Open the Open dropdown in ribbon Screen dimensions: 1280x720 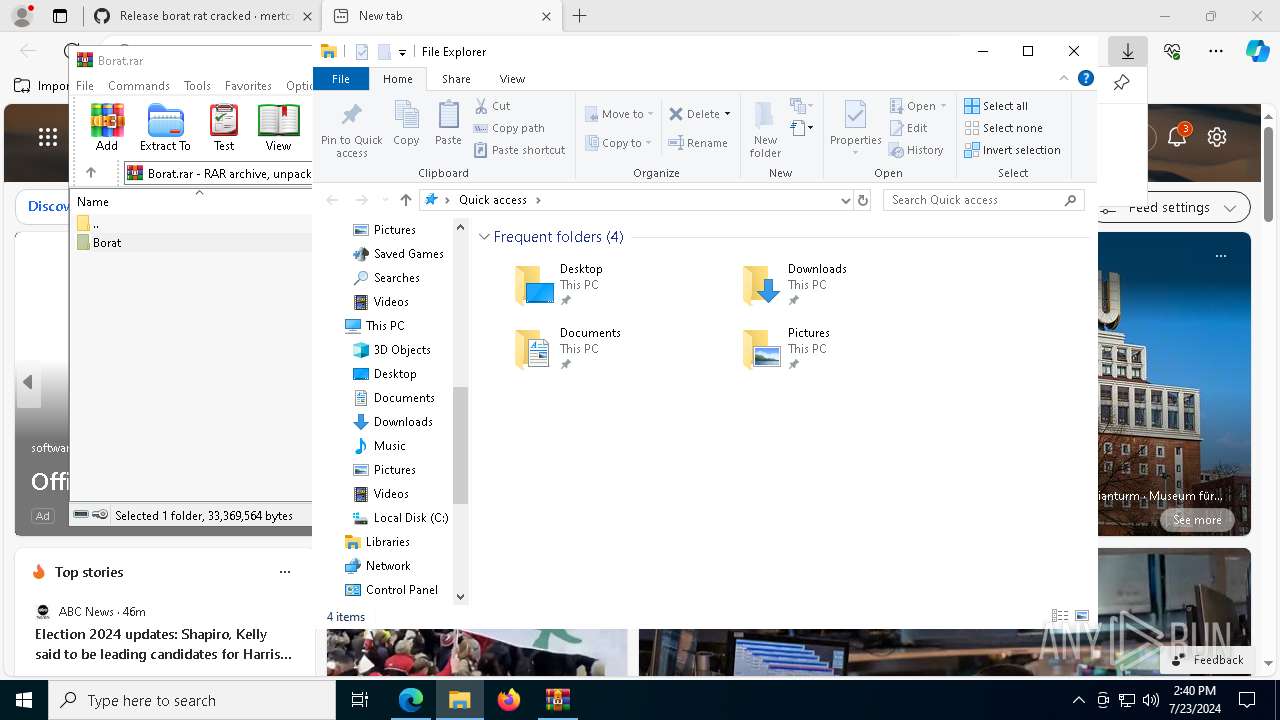coord(943,106)
